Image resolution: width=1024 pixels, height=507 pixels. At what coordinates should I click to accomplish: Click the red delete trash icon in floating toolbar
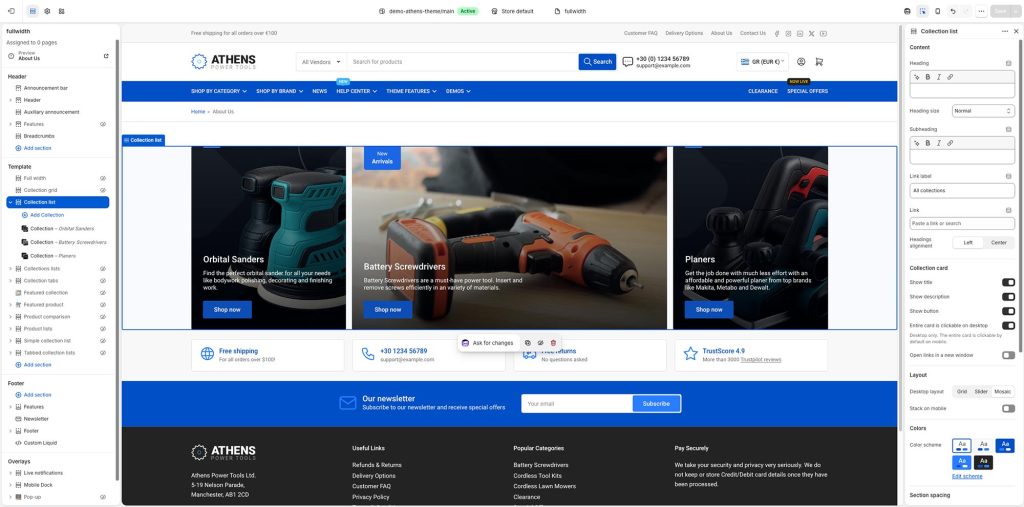click(x=553, y=343)
